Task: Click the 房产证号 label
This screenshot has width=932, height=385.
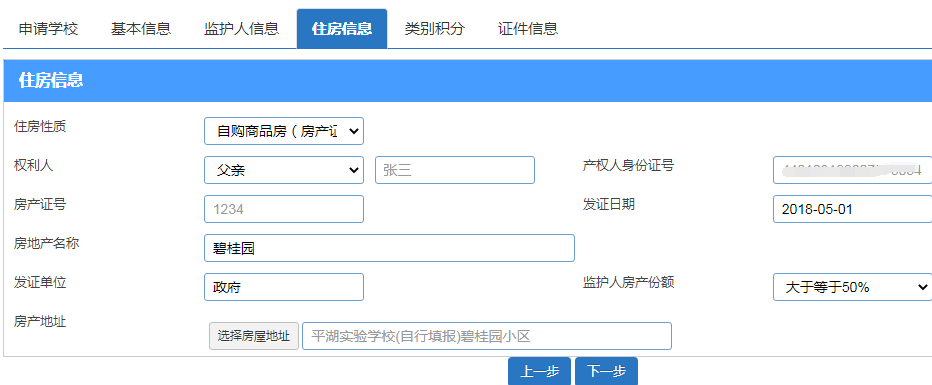Action: coord(40,204)
